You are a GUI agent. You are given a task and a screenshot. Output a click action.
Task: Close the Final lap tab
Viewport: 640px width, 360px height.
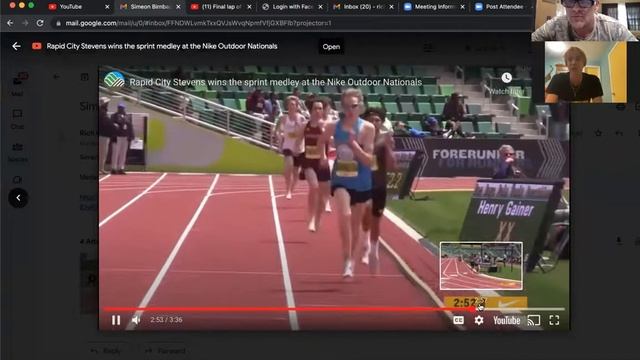pyautogui.click(x=249, y=7)
